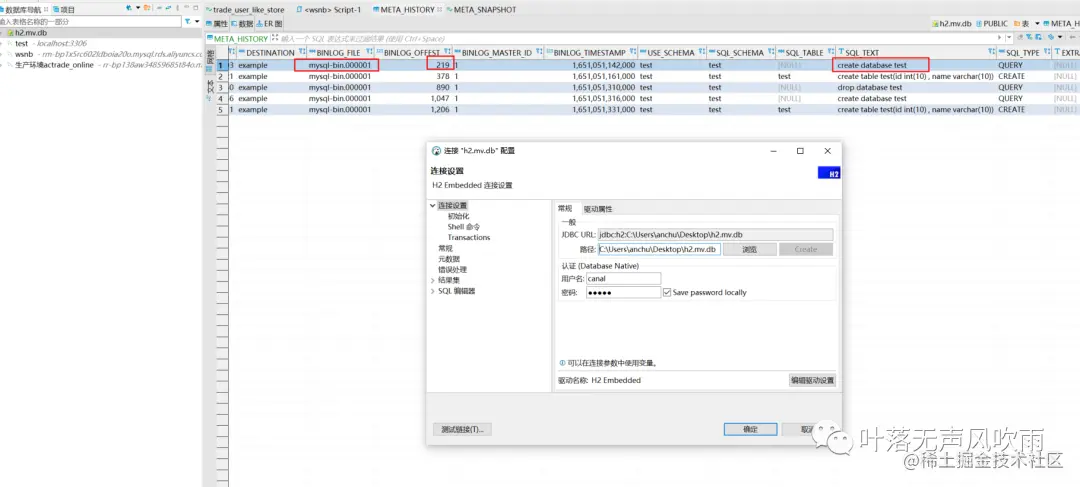Viewport: 1080px width, 487px height.
Task: Select 常规 in the dialog settings tree
Action: tap(446, 248)
